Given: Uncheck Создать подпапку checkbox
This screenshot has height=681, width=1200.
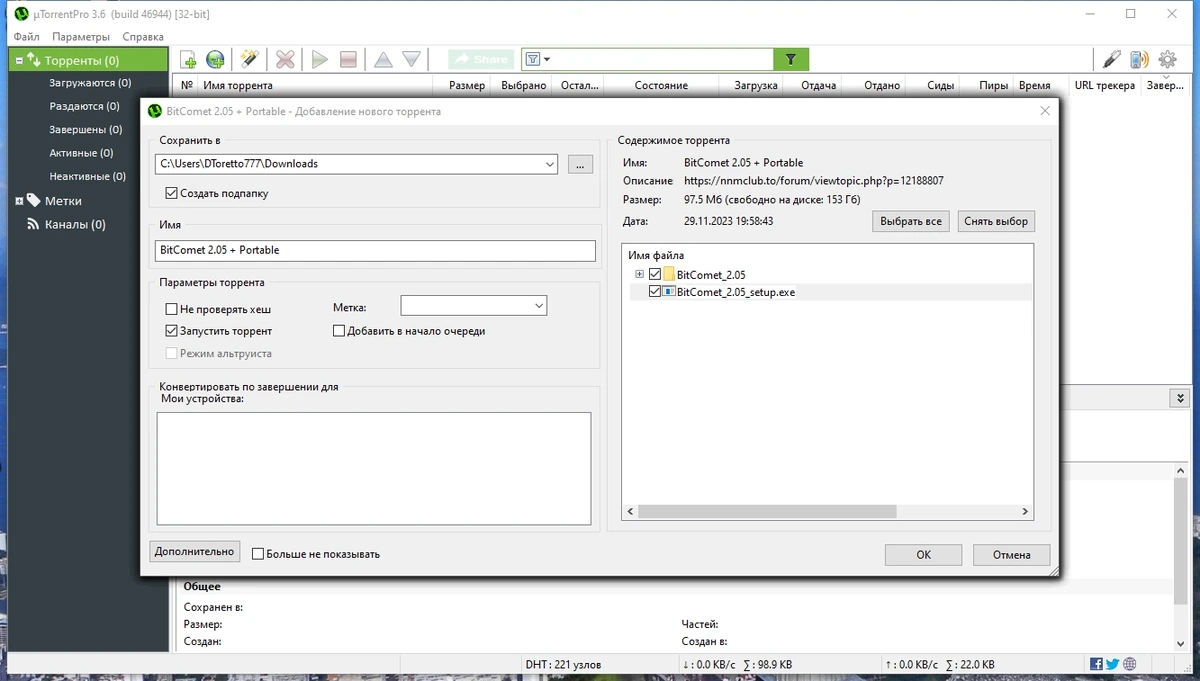Looking at the screenshot, I should click(x=172, y=193).
